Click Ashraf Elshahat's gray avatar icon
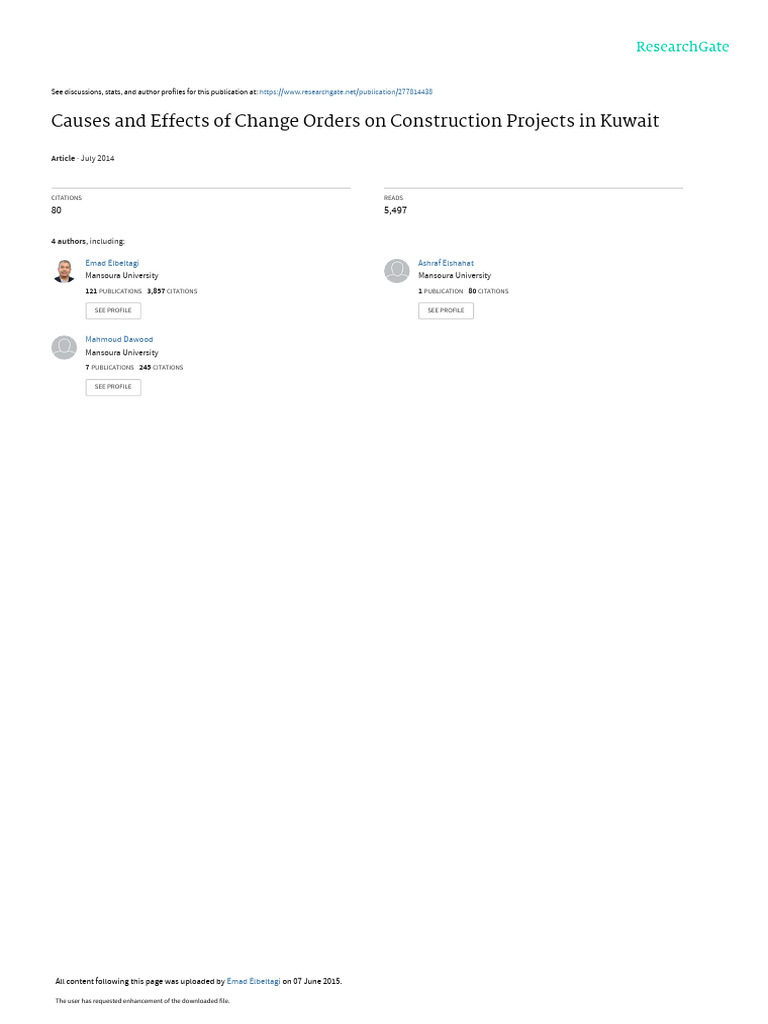768x1024 pixels. (396, 271)
